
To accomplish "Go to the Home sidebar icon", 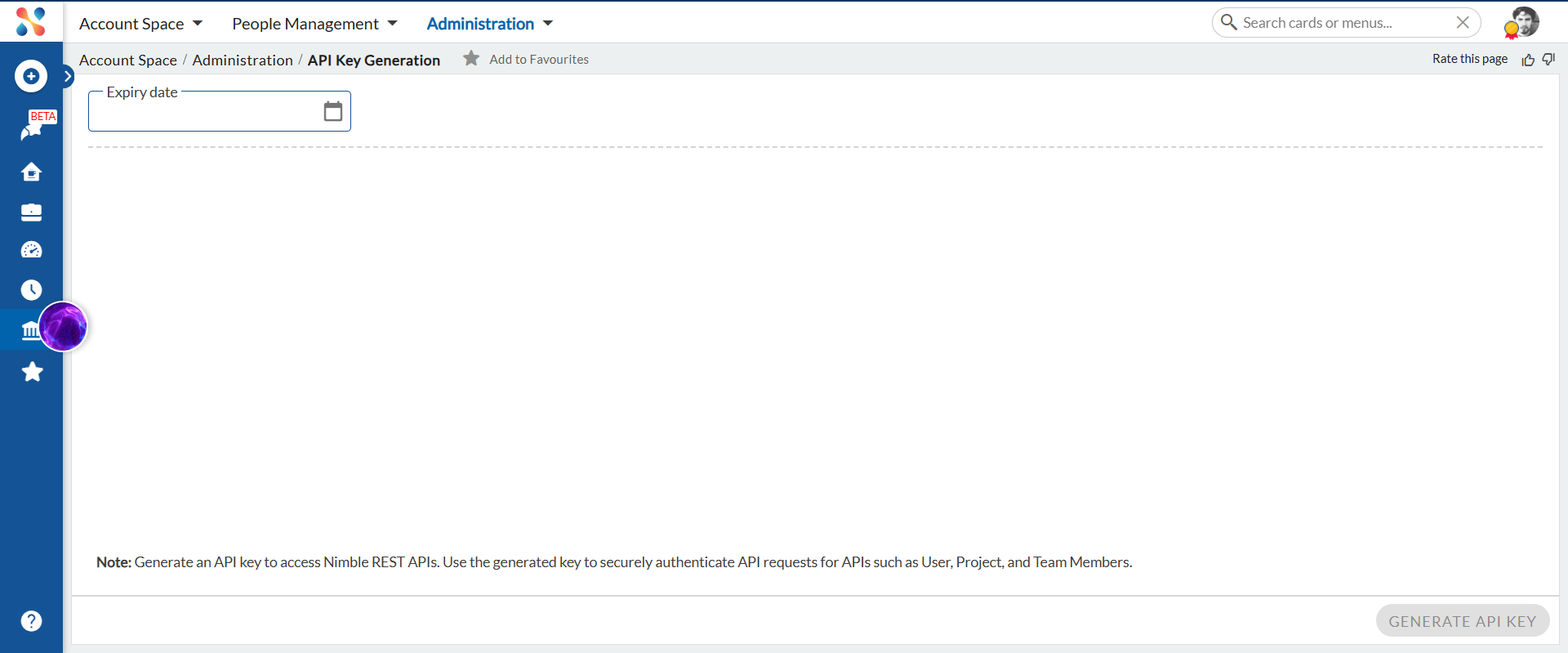I will point(31,172).
